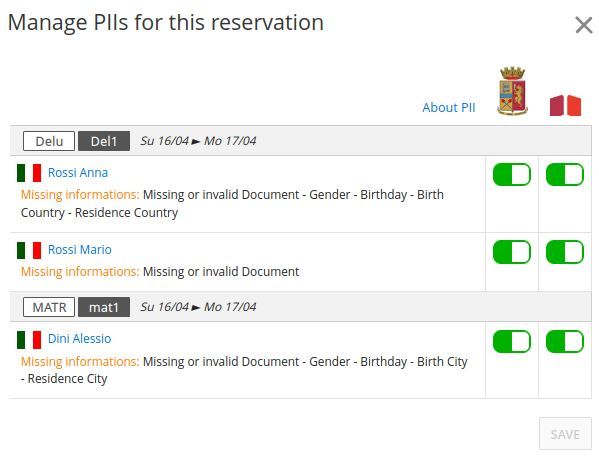This screenshot has height=458, width=599.
Task: Select the MATR room type tag
Action: tap(49, 307)
